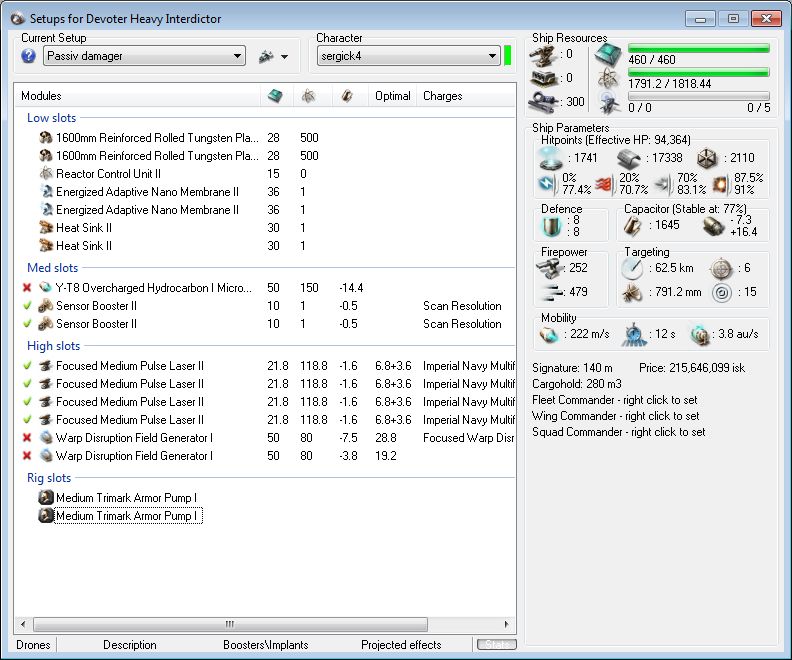Toggle the first Sensor Booster II active checkmark
The width and height of the screenshot is (792, 660).
(x=27, y=306)
